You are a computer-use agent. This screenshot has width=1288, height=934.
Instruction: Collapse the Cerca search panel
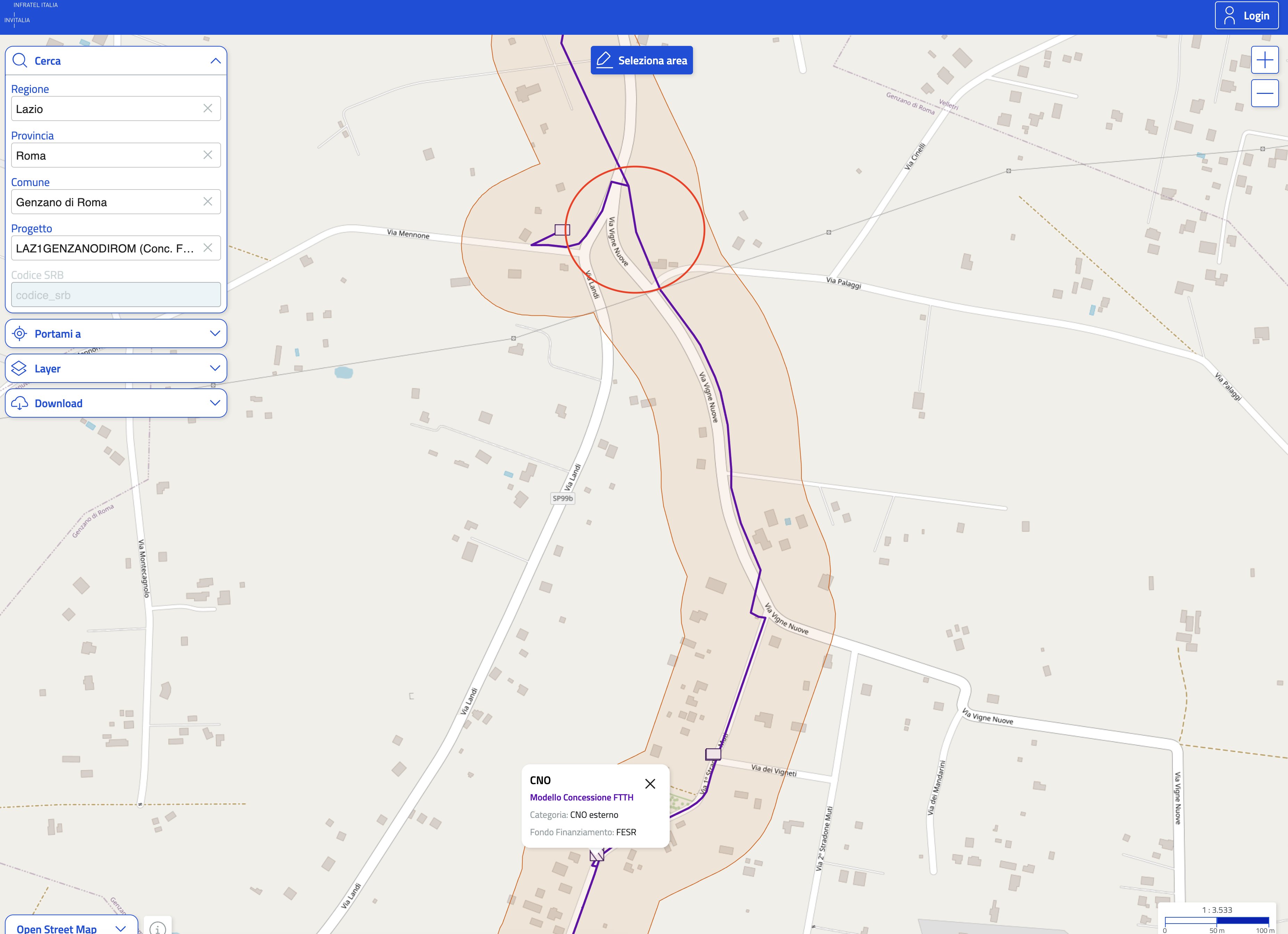(215, 61)
